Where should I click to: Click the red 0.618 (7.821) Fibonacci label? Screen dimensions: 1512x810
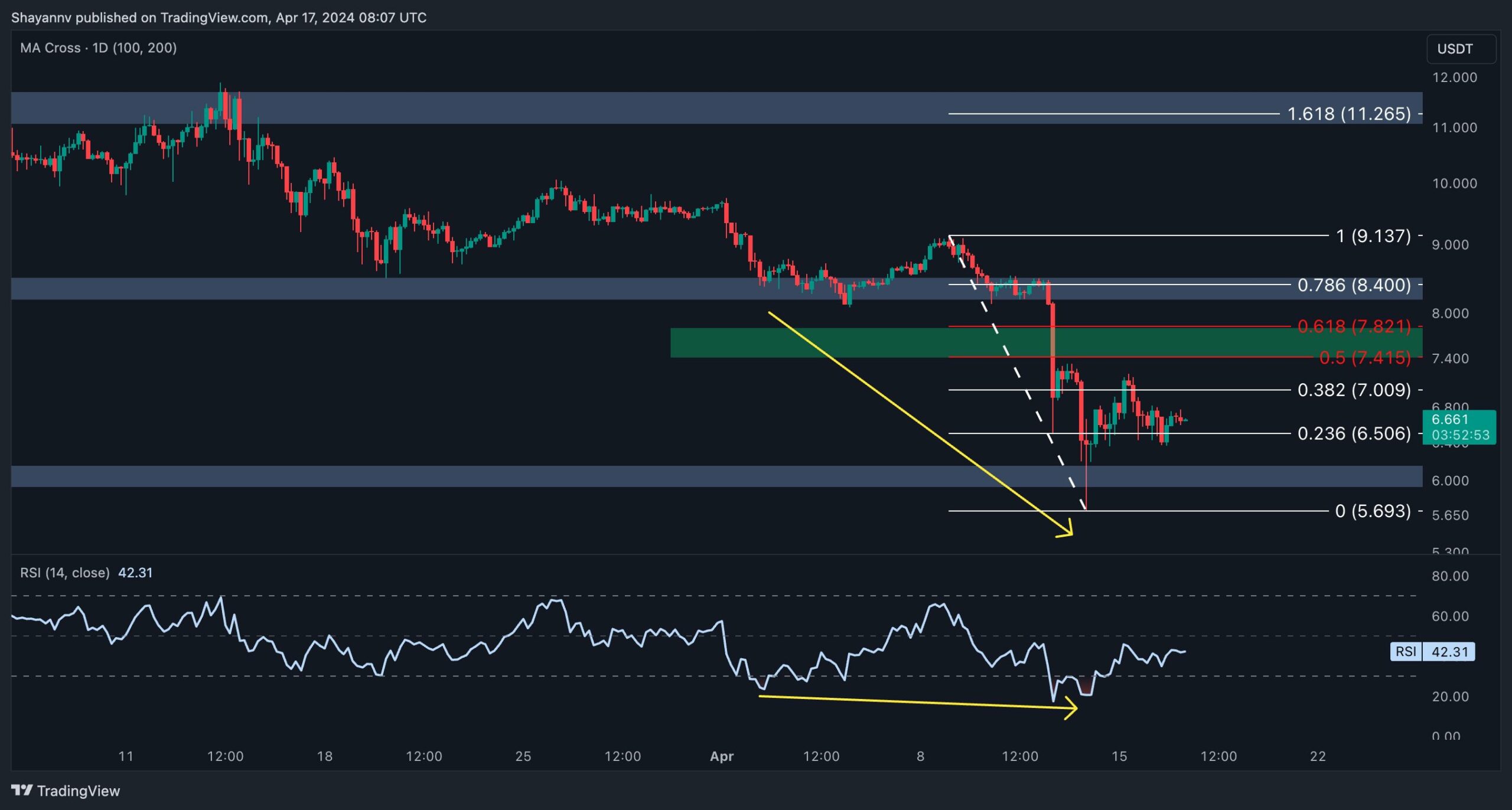coord(1354,326)
